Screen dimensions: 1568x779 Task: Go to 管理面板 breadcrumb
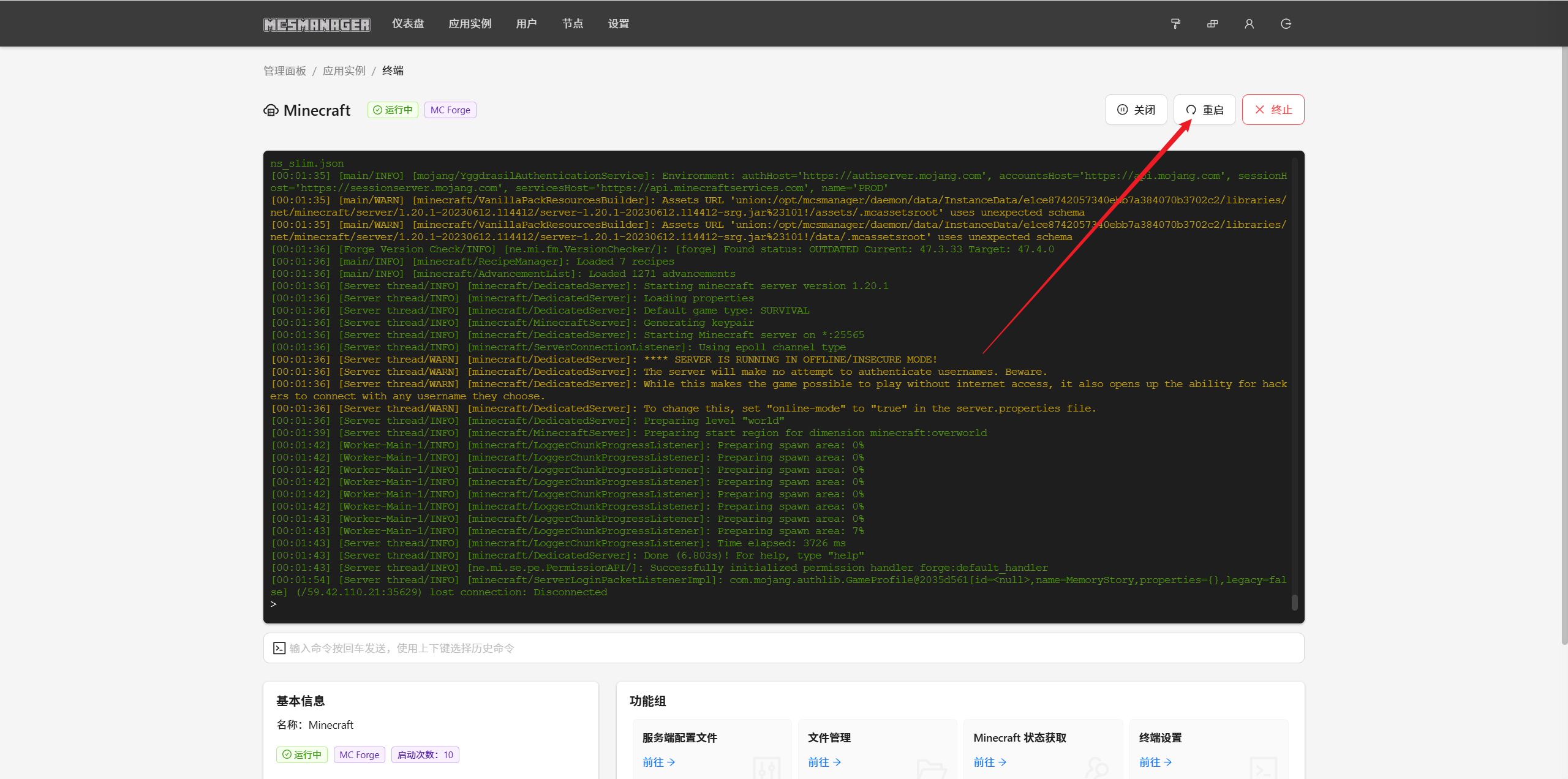pyautogui.click(x=285, y=71)
